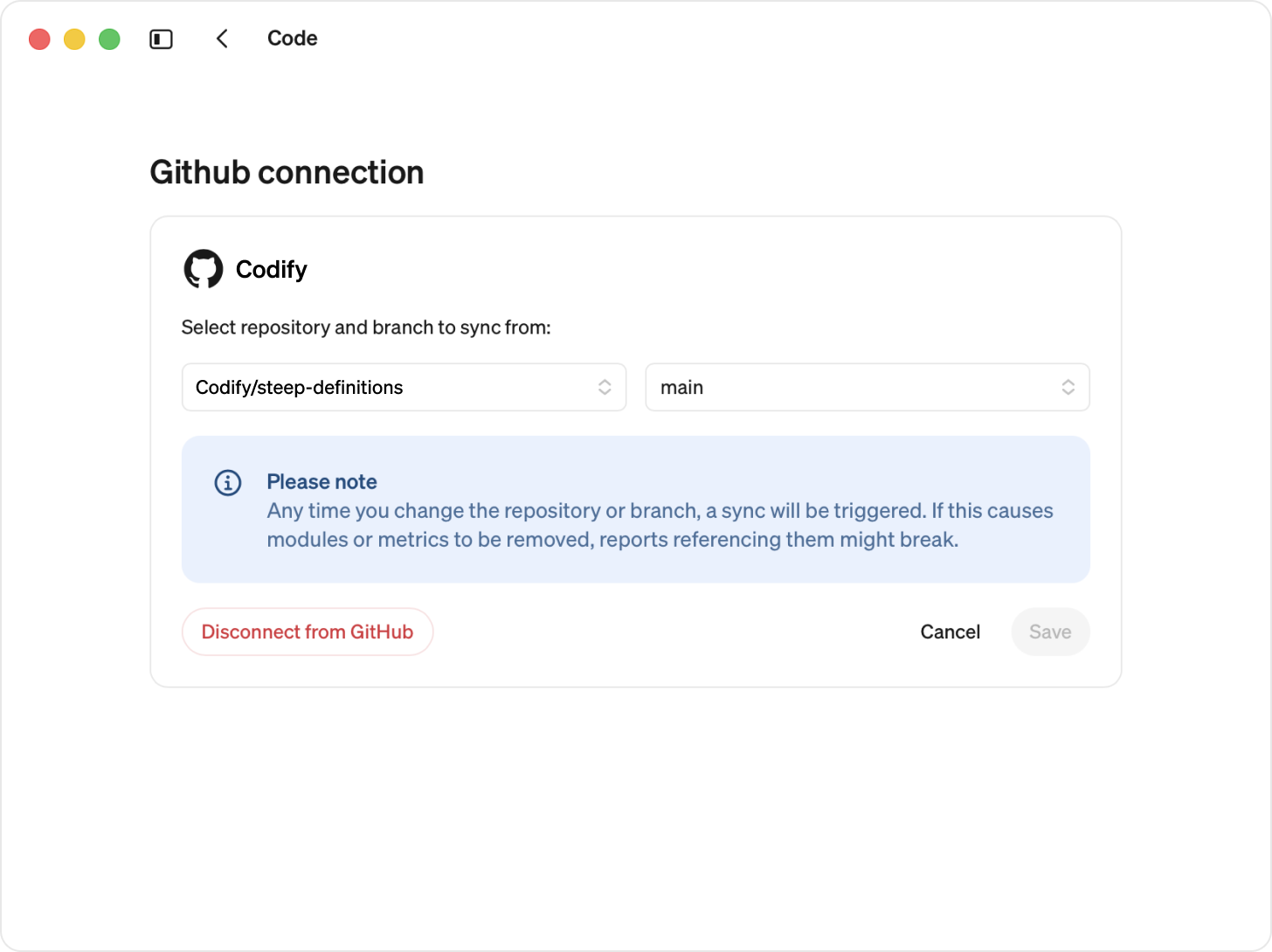Click the Please note warning banner
This screenshot has width=1272, height=952.
tap(635, 509)
